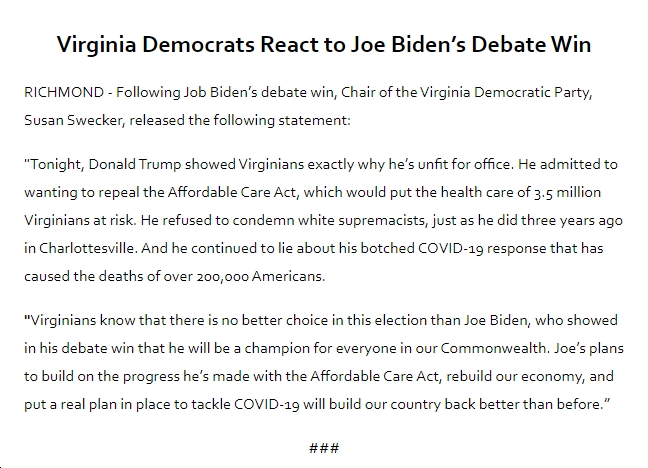Click 'Donald Trump' in the quote opening
Screen dimensions: 648x468
click(x=135, y=164)
